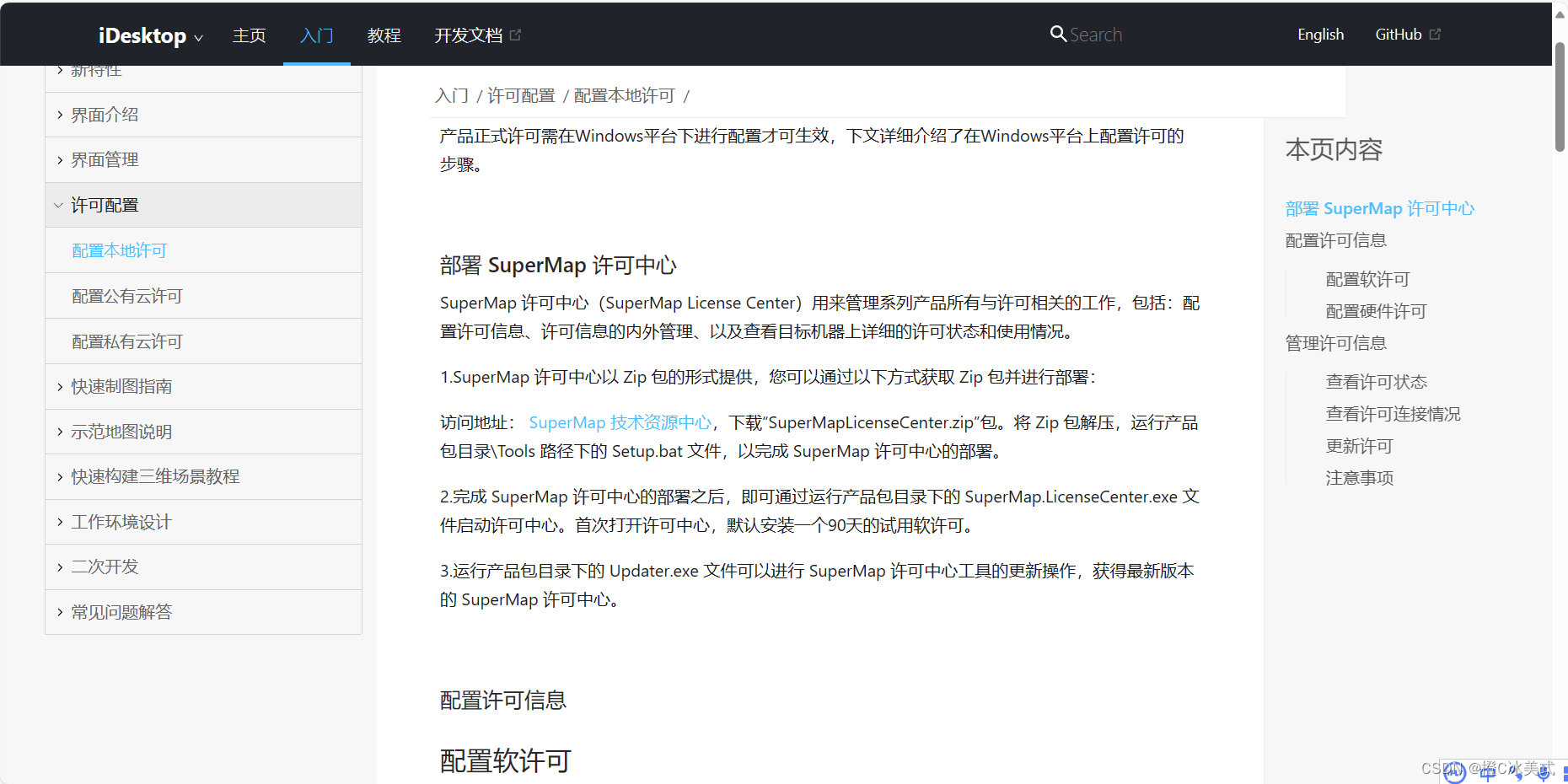The height and width of the screenshot is (784, 1568).
Task: Toggle the 中/英 input method icon
Action: pyautogui.click(x=1488, y=774)
